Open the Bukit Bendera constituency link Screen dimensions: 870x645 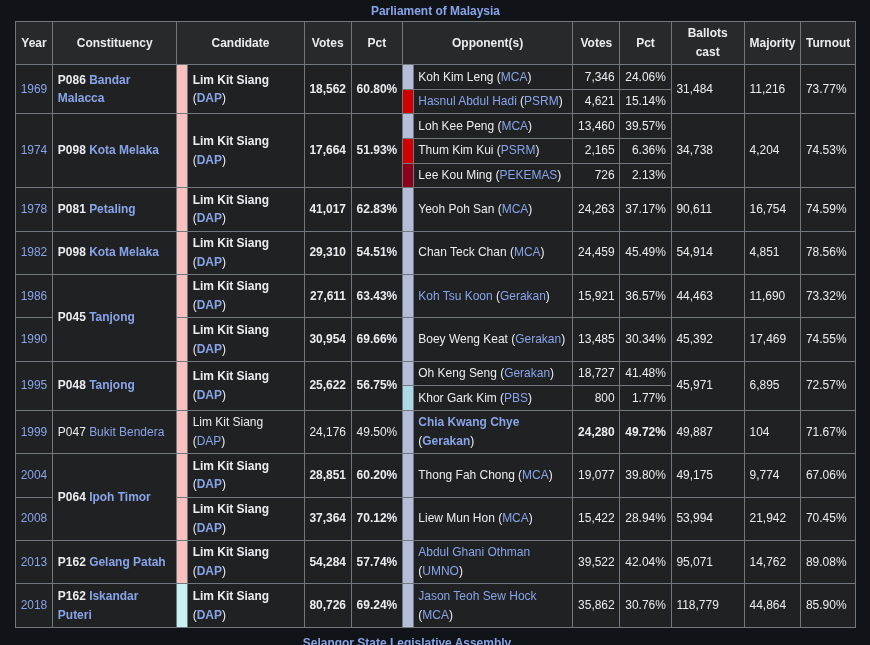(127, 432)
